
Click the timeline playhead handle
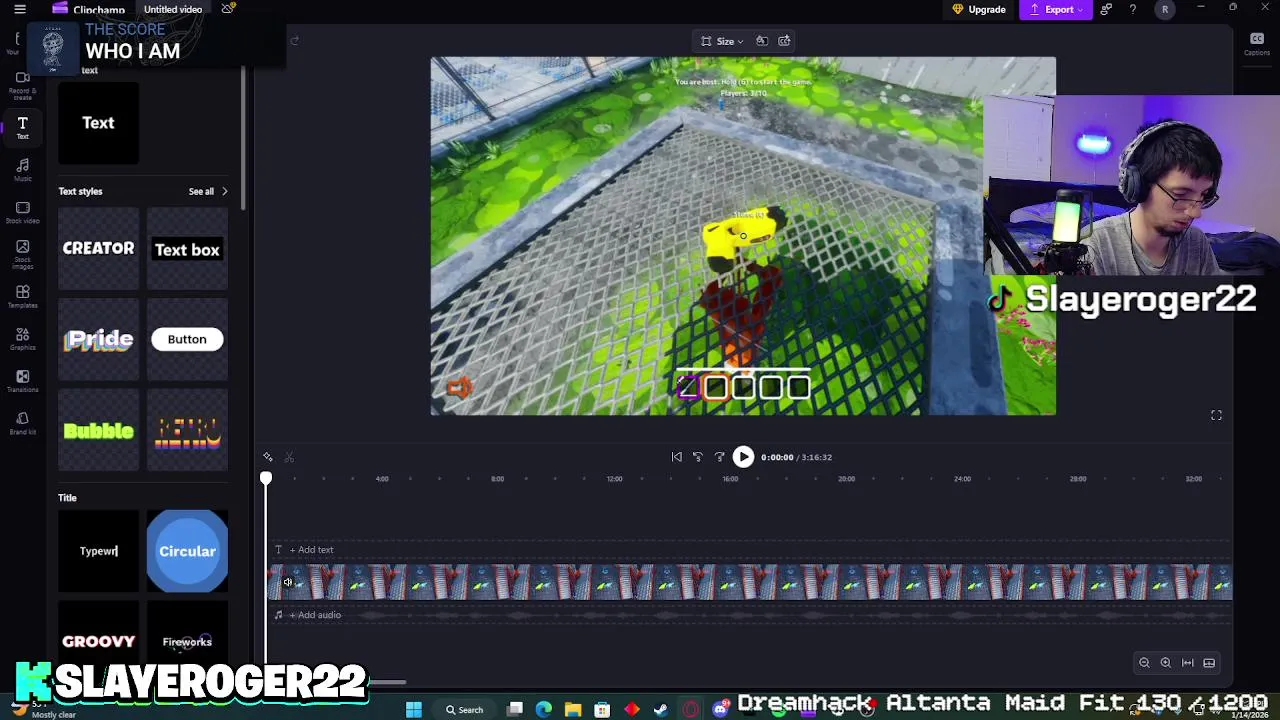click(x=266, y=480)
